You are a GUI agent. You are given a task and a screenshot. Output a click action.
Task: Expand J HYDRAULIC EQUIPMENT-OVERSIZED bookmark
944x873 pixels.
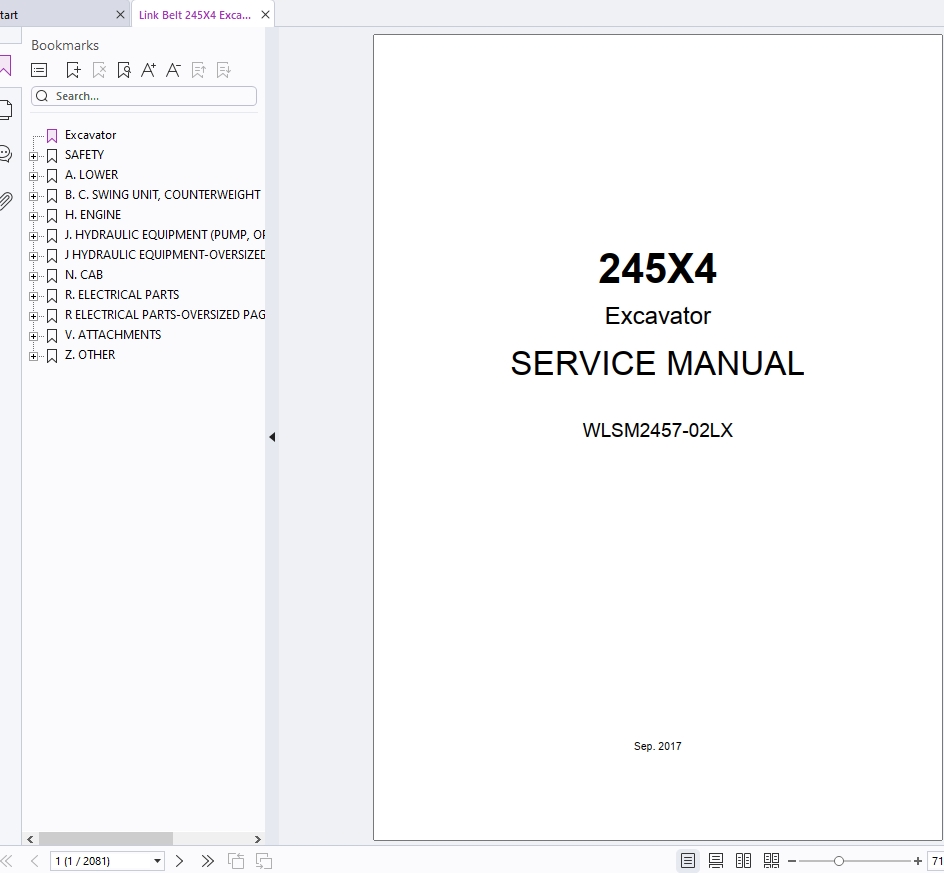[x=34, y=256]
